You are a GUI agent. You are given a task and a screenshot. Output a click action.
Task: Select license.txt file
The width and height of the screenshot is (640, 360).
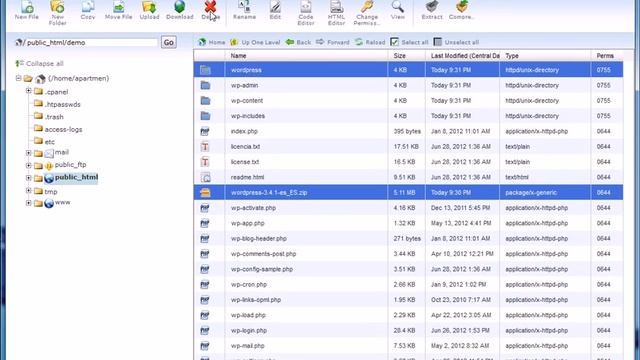(x=408, y=162)
